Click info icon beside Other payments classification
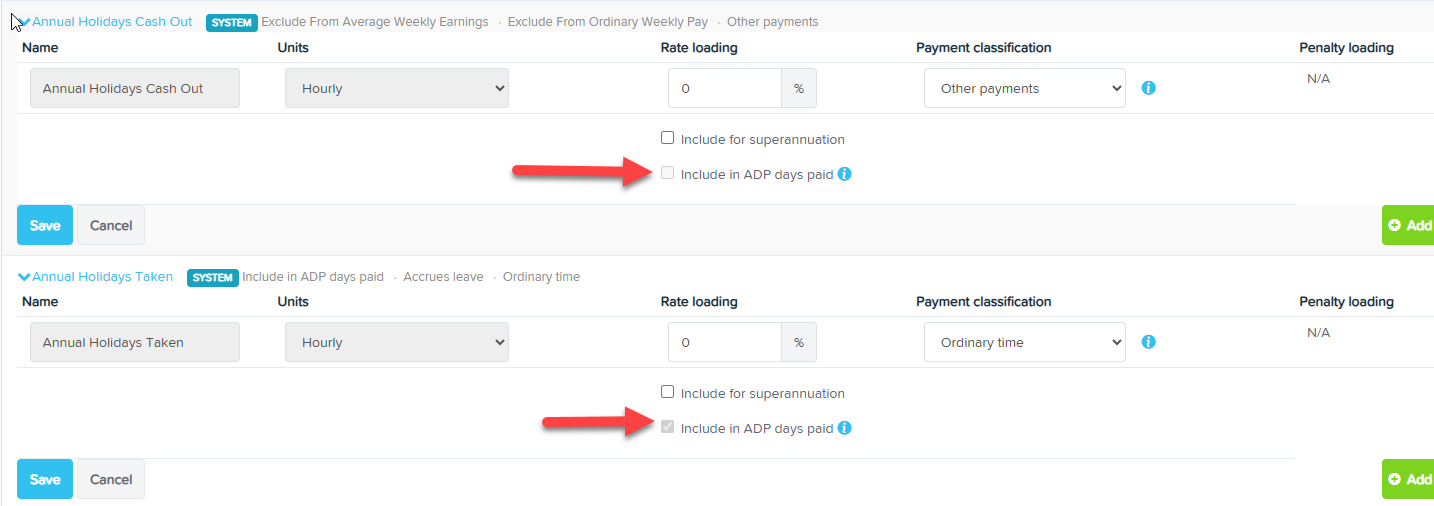Screen dimensions: 1434x506 click(x=1148, y=88)
